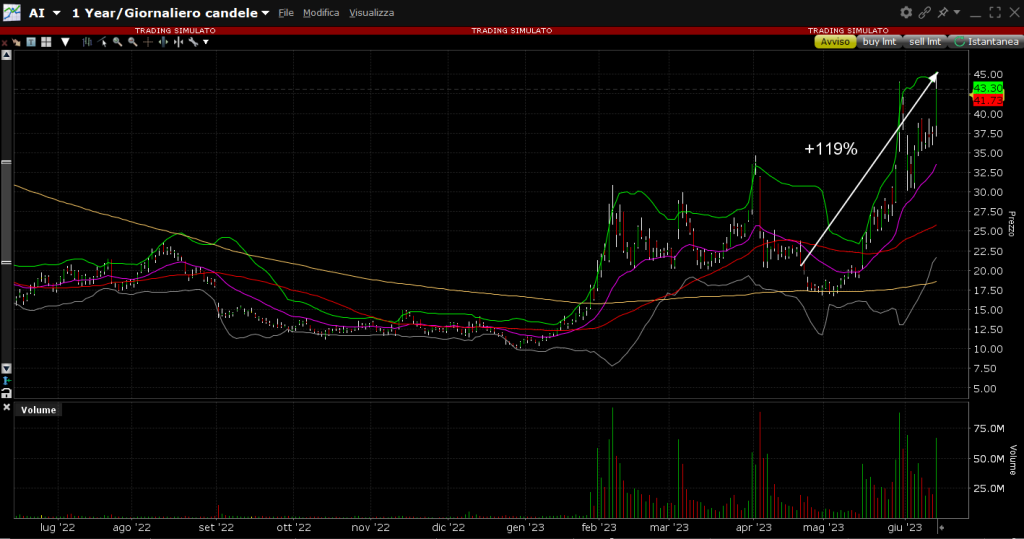Click the chart application logo icon

point(11,12)
